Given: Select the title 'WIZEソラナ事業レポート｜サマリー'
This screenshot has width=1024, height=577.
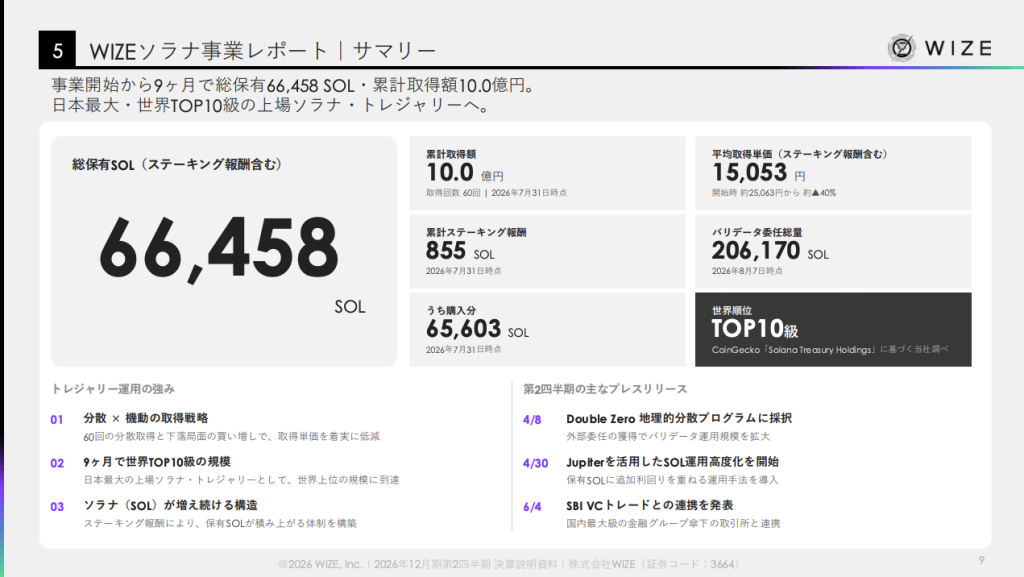Looking at the screenshot, I should click(263, 51).
